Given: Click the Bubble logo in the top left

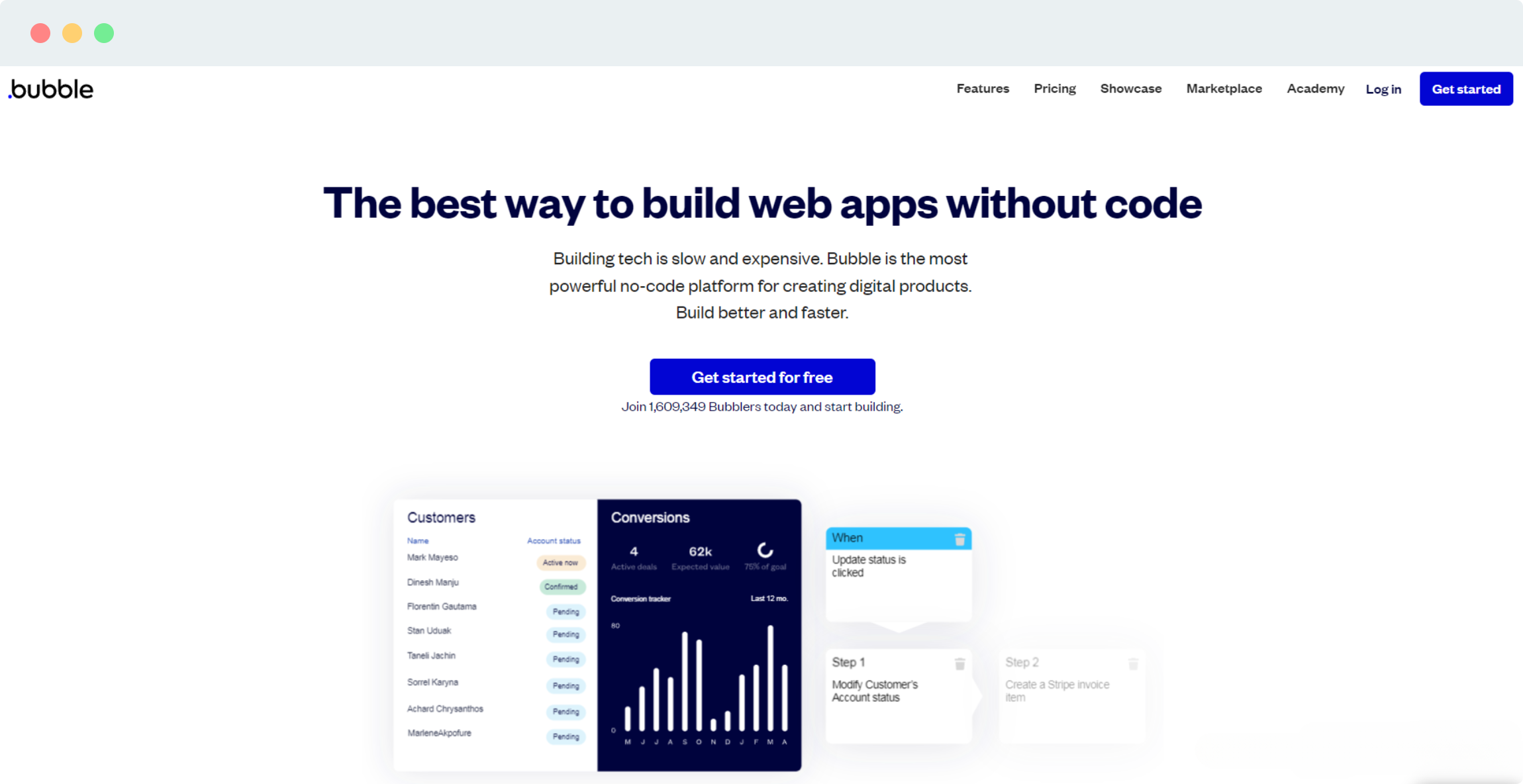Looking at the screenshot, I should click(x=52, y=89).
